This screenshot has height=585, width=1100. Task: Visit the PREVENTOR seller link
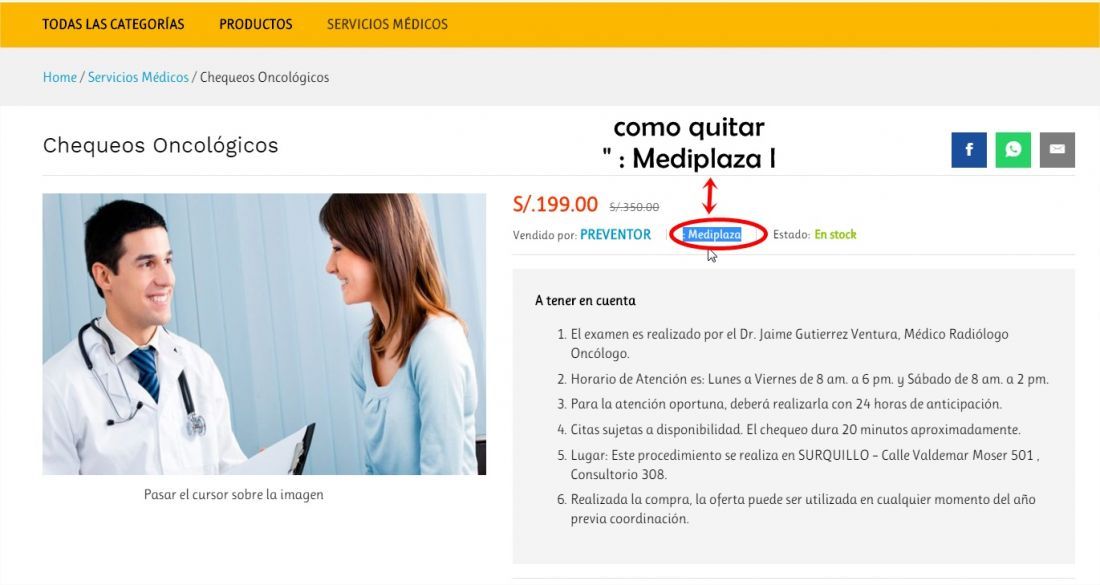[615, 234]
